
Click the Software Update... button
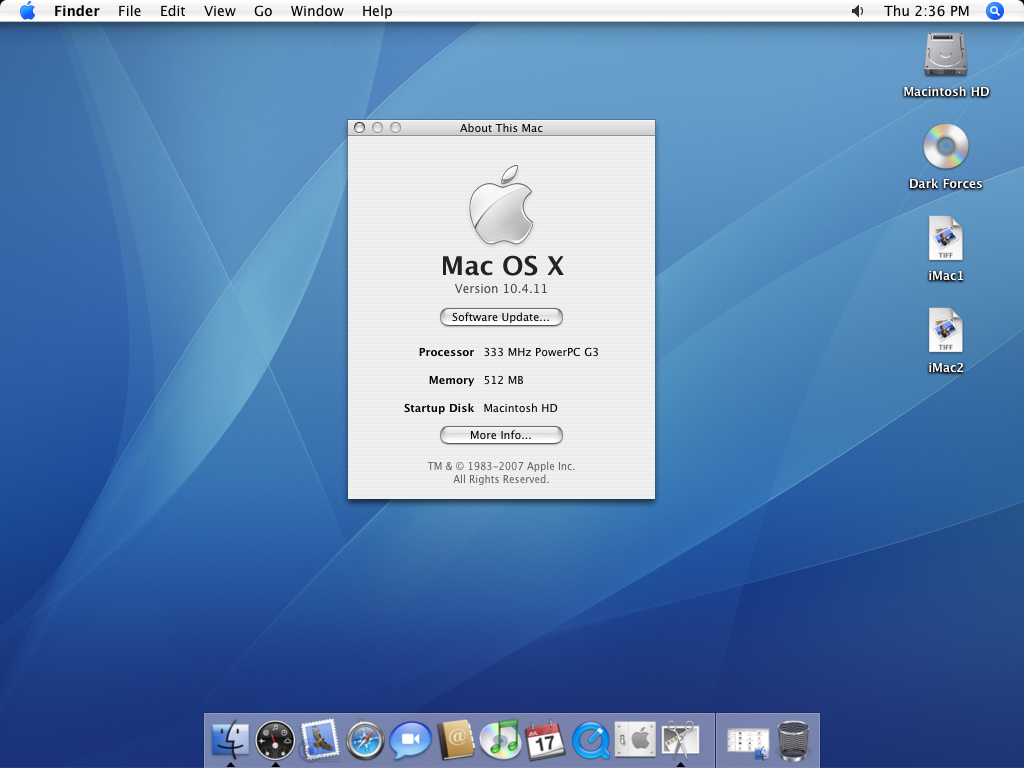(x=501, y=317)
